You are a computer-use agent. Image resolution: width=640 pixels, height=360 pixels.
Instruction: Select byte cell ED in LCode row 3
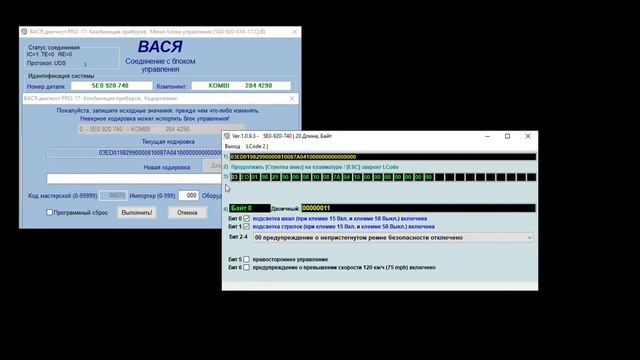245,177
